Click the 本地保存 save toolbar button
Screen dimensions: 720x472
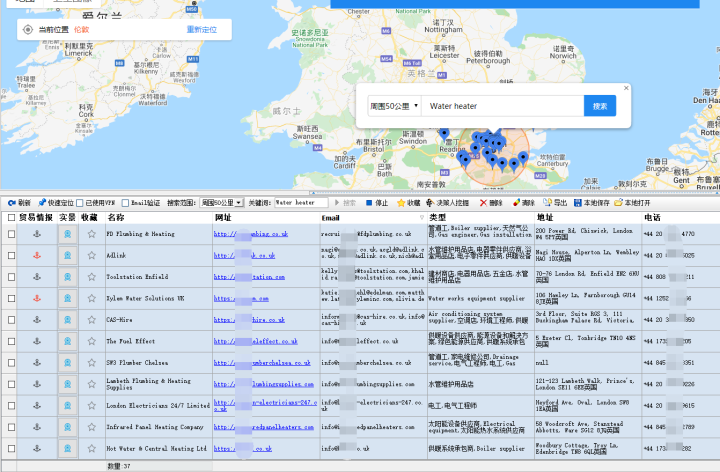pyautogui.click(x=592, y=202)
